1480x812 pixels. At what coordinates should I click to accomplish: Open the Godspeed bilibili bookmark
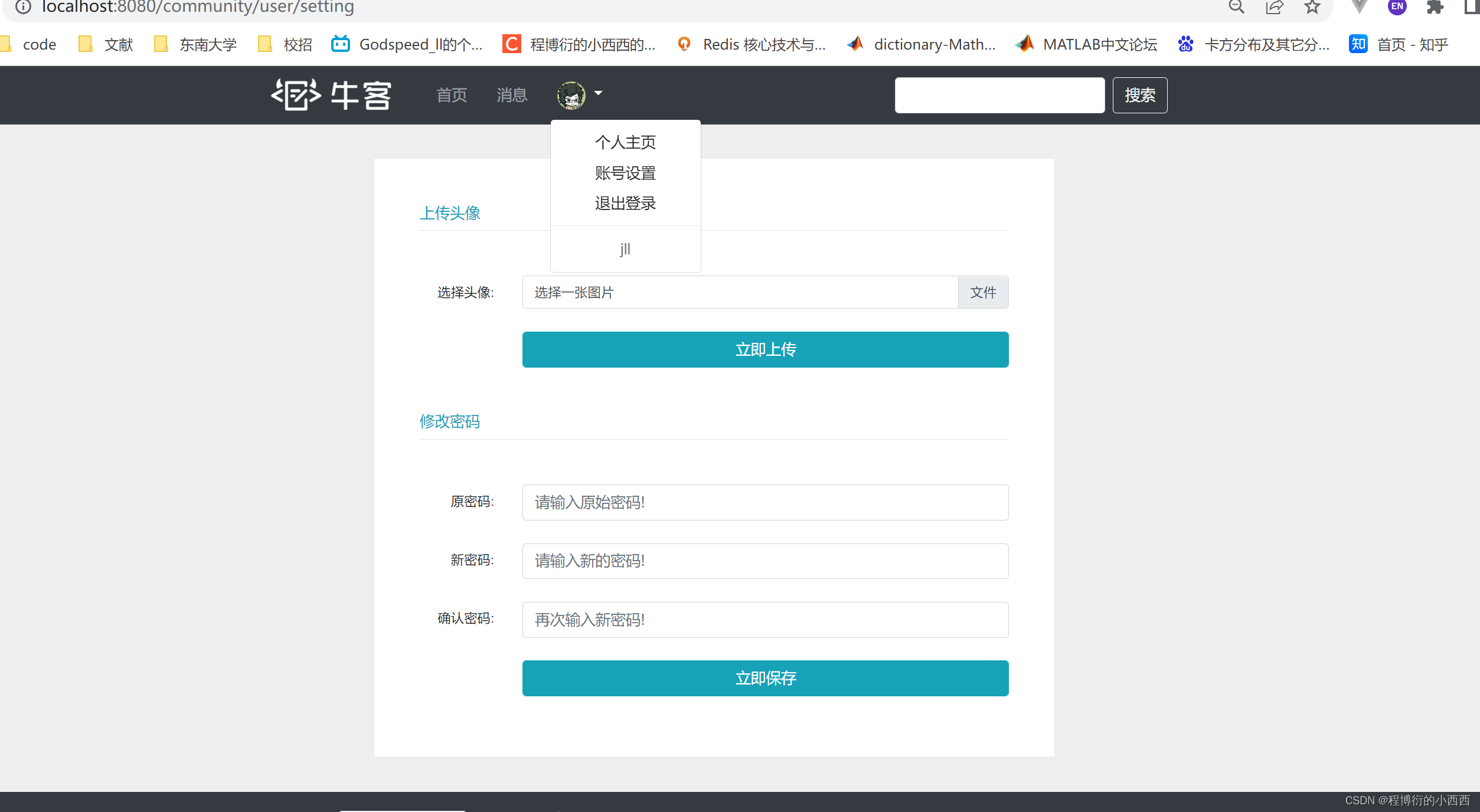coord(407,44)
